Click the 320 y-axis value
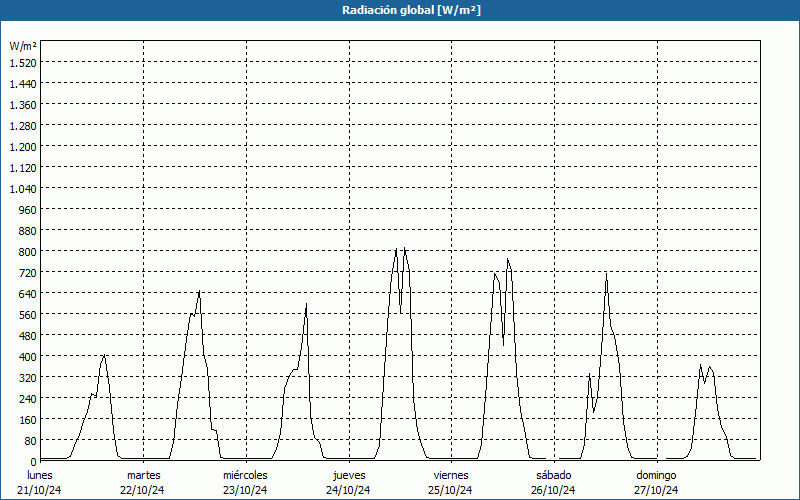This screenshot has width=800, height=500. click(x=28, y=378)
